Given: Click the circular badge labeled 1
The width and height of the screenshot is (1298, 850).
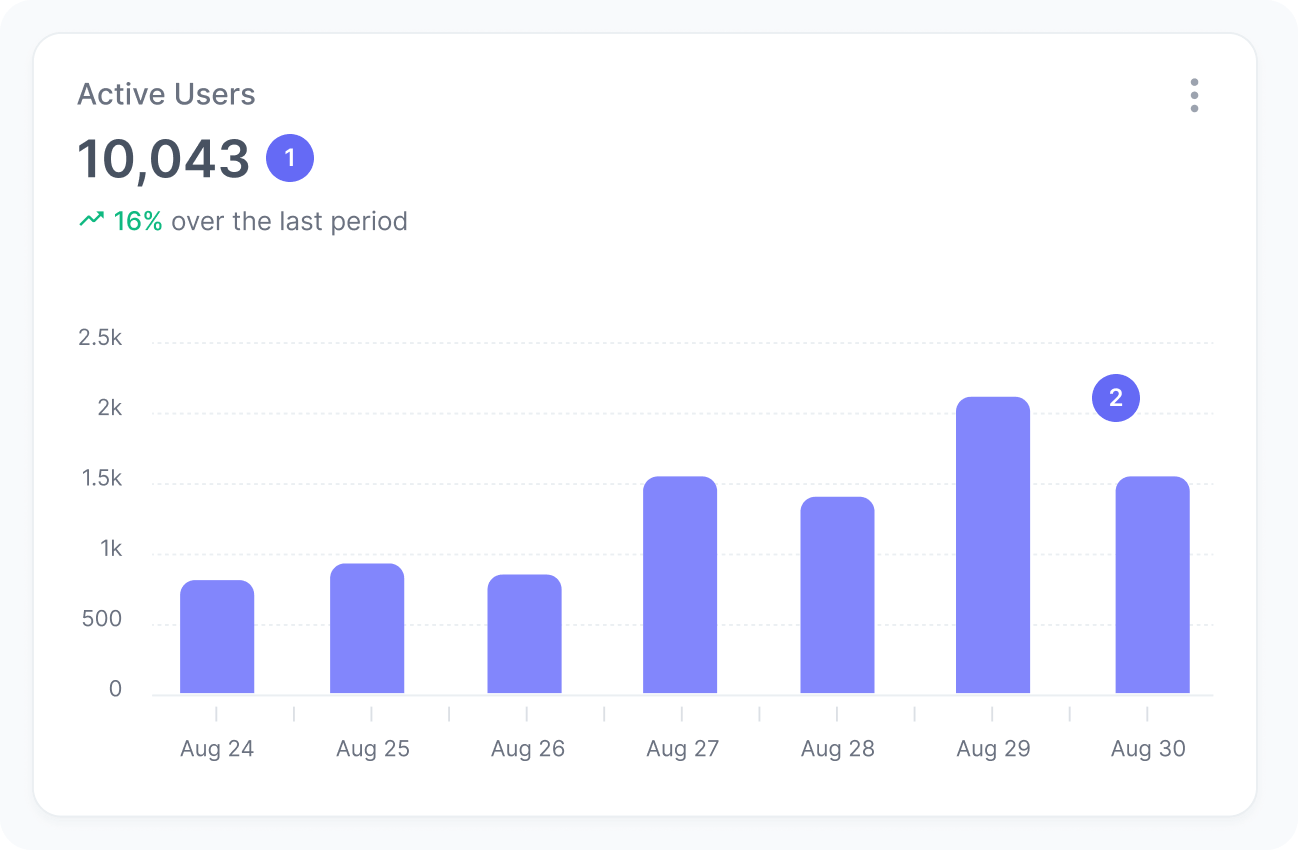Looking at the screenshot, I should coord(289,157).
